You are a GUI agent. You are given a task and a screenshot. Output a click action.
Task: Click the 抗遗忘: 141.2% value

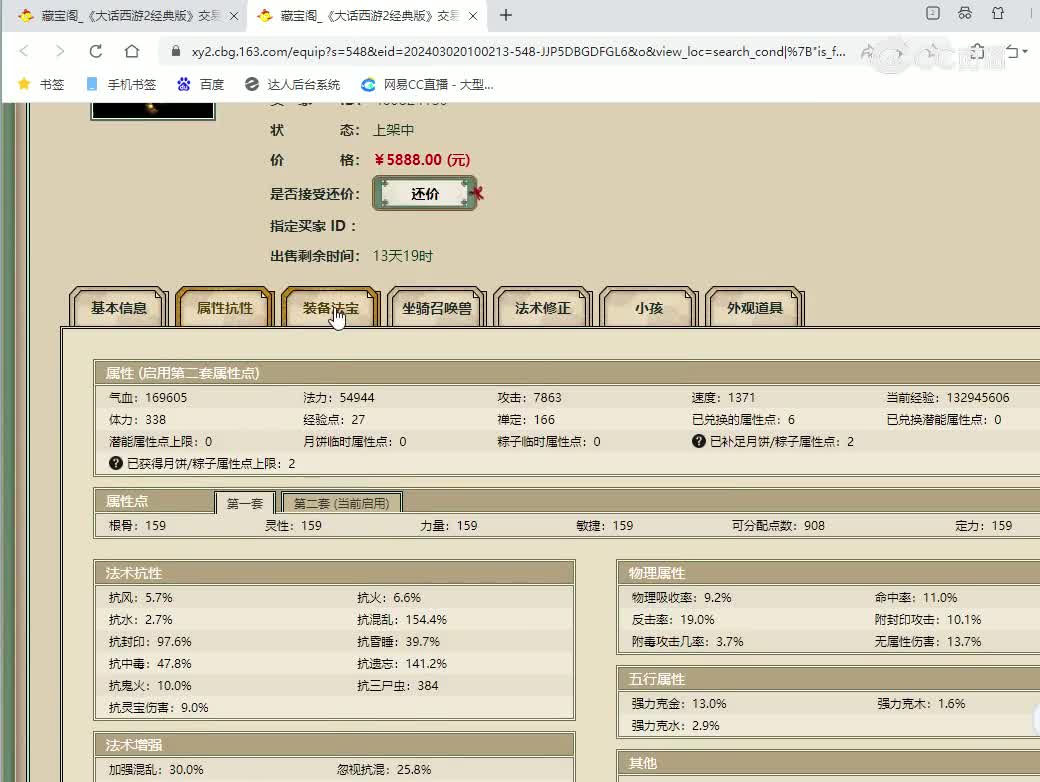(402, 663)
